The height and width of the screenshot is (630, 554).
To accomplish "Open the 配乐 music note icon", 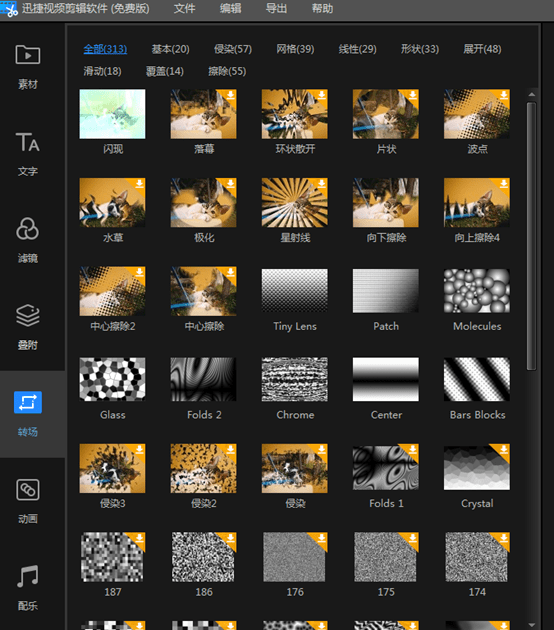I will coord(28,576).
